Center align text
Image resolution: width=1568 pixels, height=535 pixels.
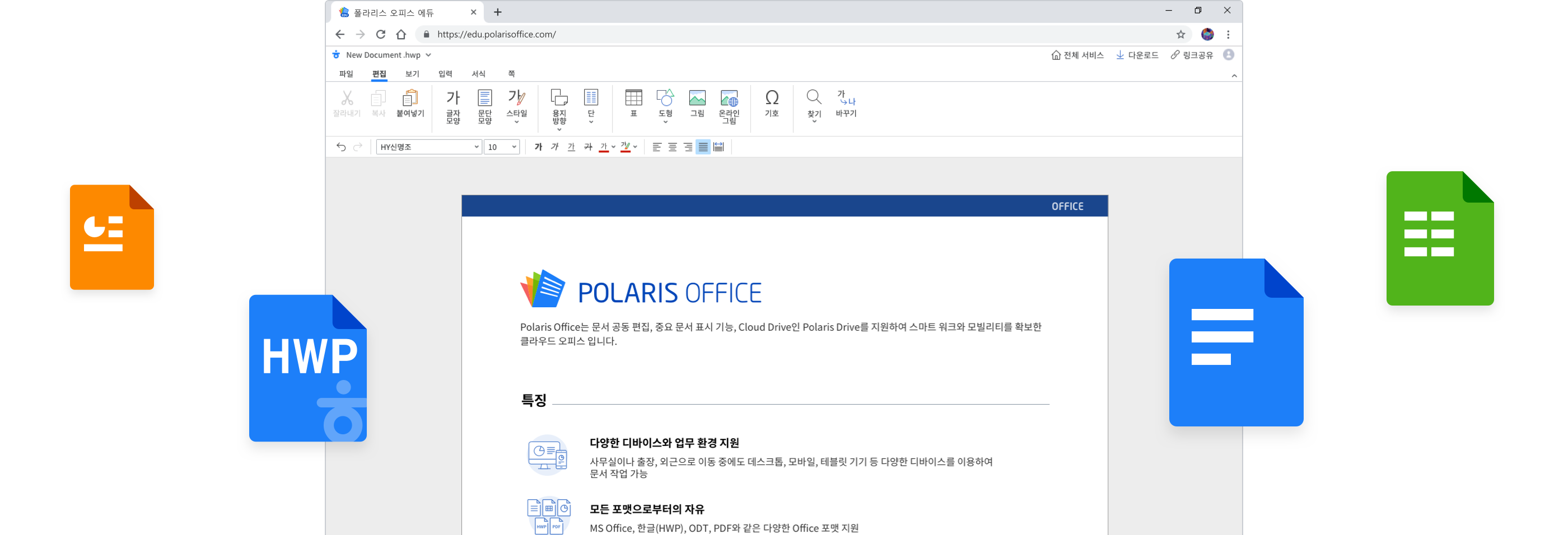(672, 147)
